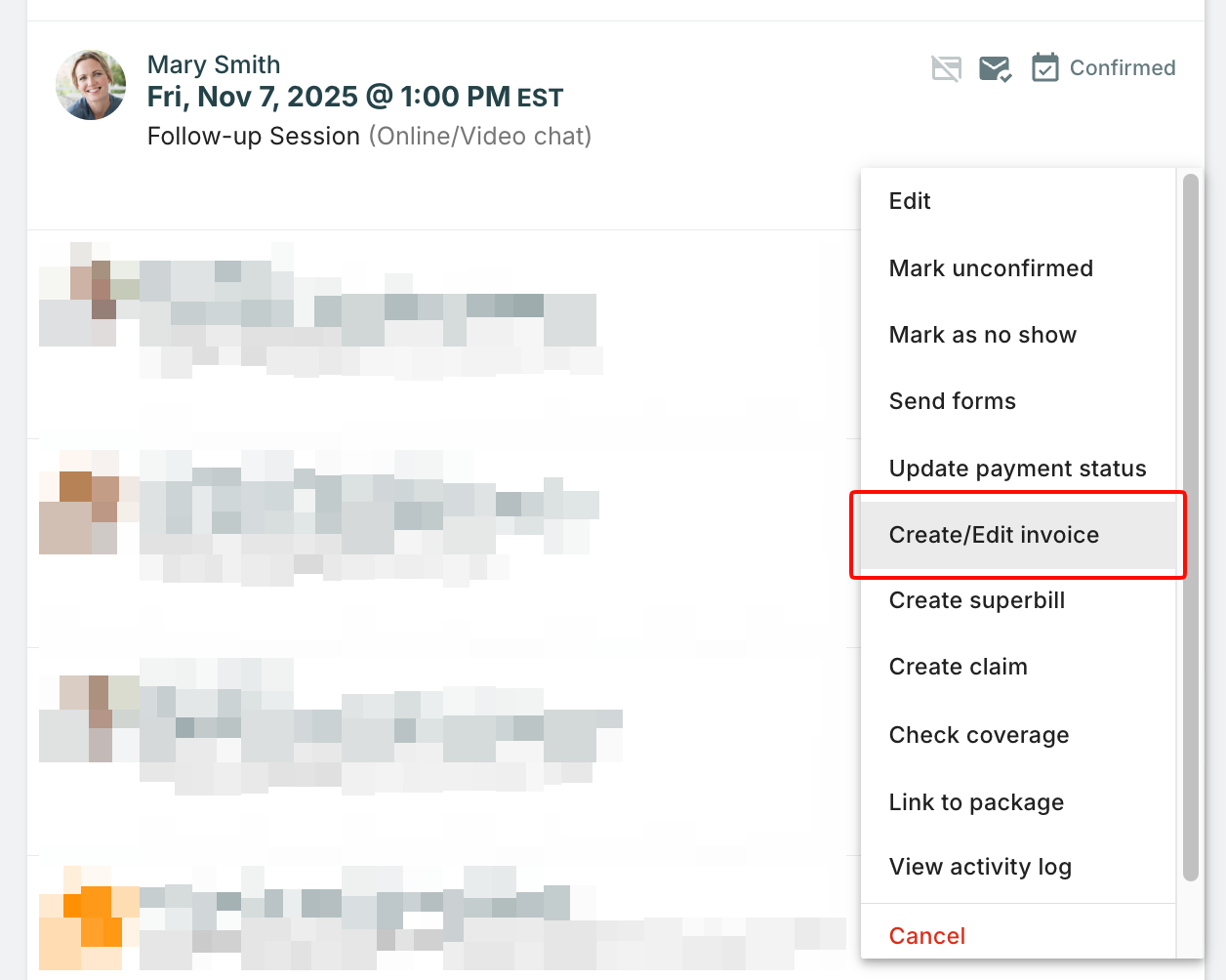This screenshot has width=1226, height=980.
Task: Pick Create claim from the menu
Action: point(958,667)
